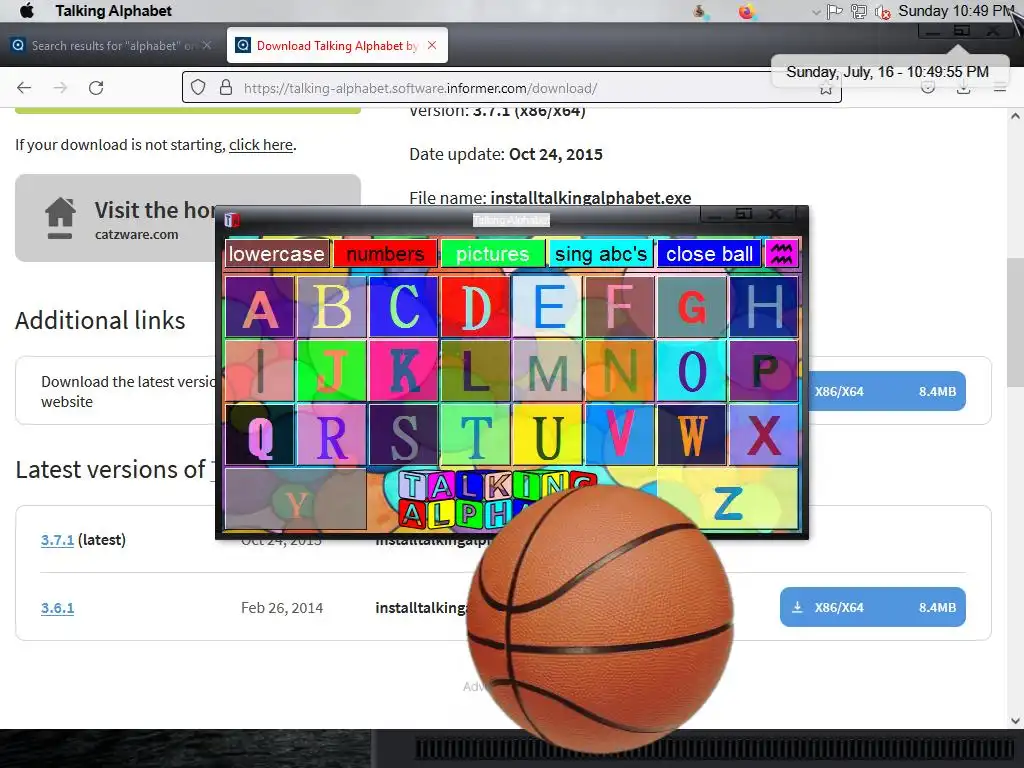Play the sing abc's song
The width and height of the screenshot is (1024, 768).
tap(601, 254)
